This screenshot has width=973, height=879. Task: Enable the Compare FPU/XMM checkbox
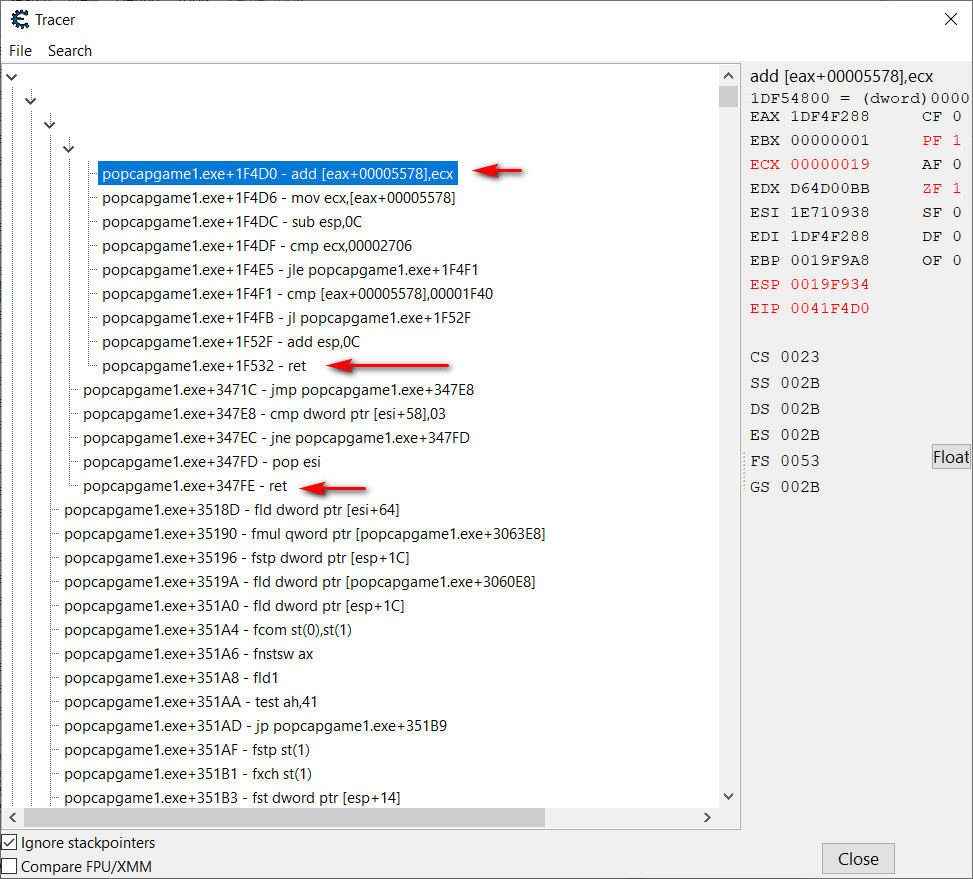coord(9,867)
